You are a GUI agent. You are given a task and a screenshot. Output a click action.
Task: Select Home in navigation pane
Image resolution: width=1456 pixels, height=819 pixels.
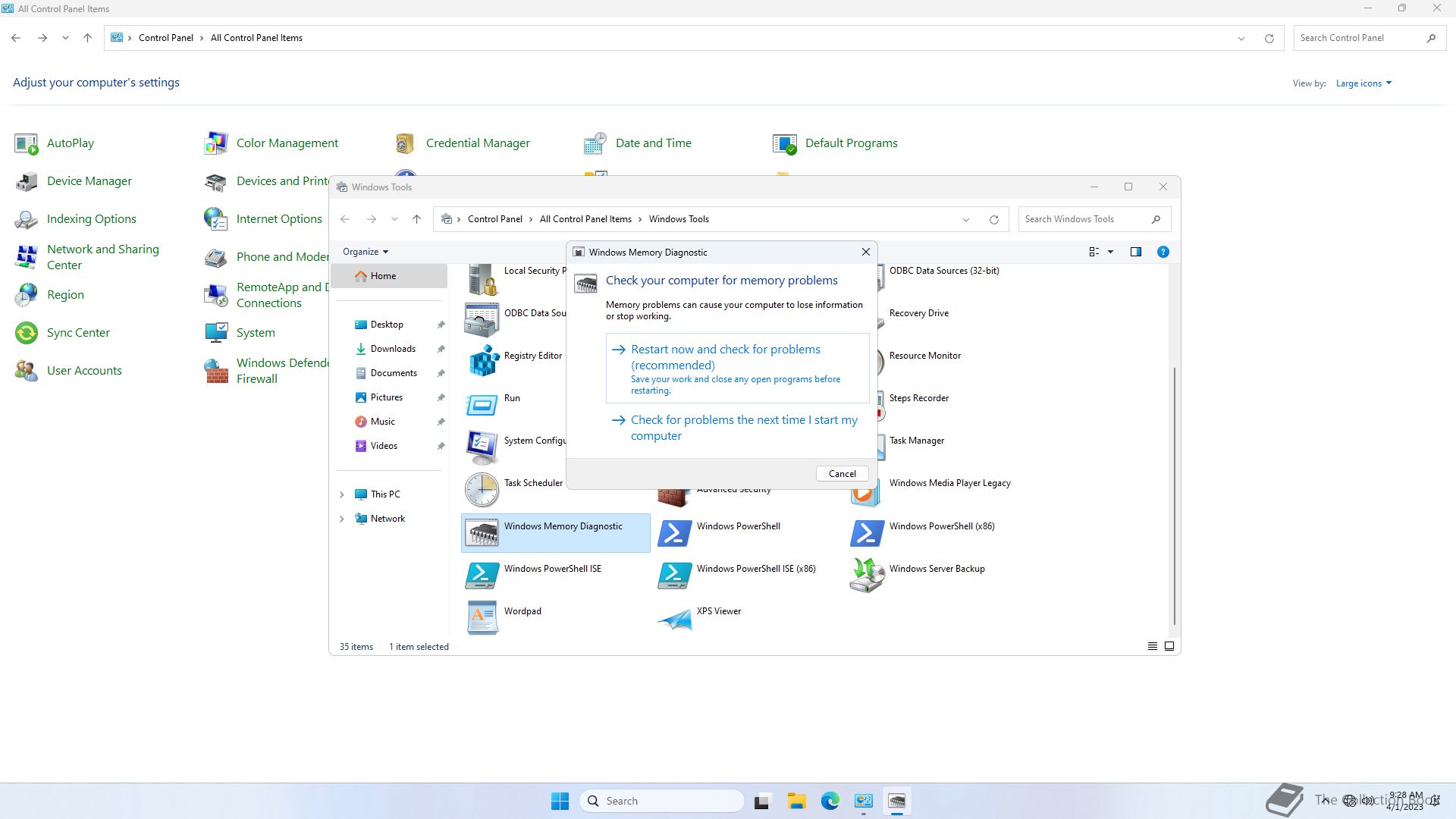(390, 276)
